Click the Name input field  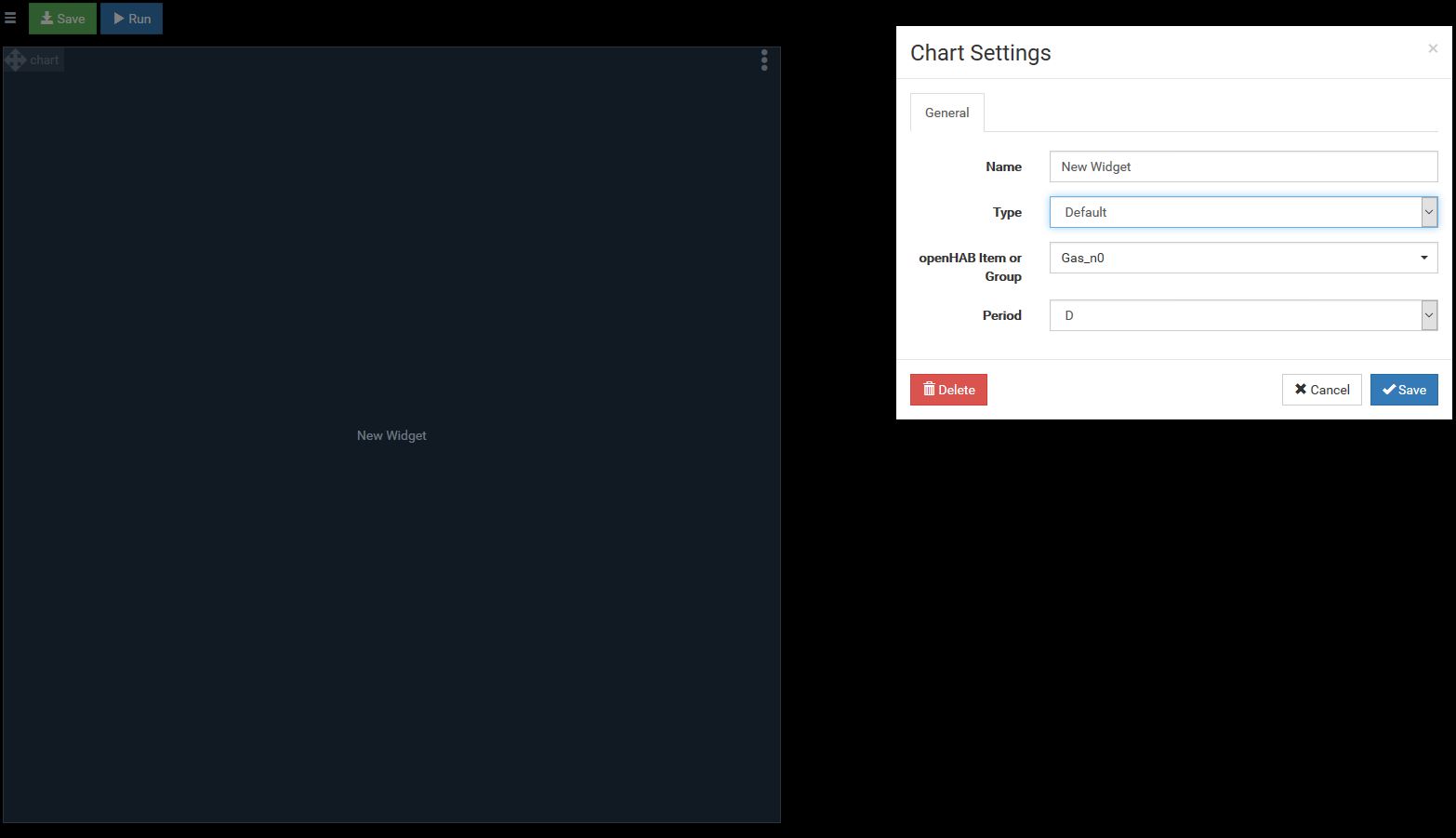1243,166
